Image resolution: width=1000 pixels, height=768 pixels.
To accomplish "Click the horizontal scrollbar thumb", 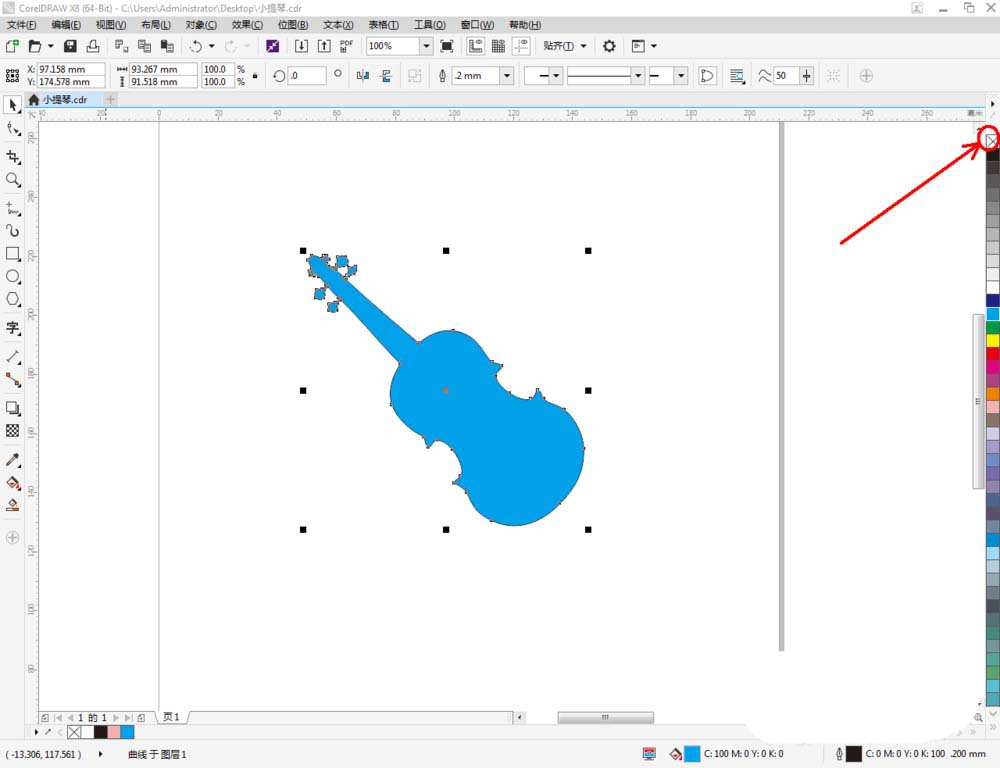I will point(605,718).
